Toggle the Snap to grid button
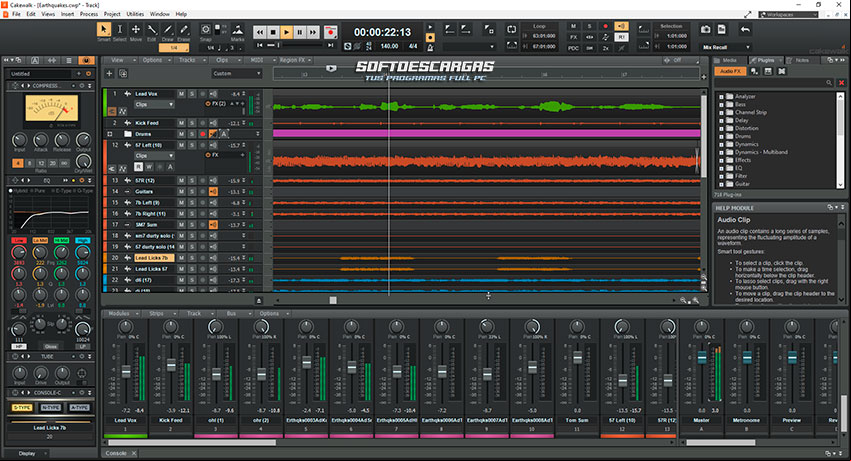Screen dimensions: 851x461 click(x=206, y=29)
